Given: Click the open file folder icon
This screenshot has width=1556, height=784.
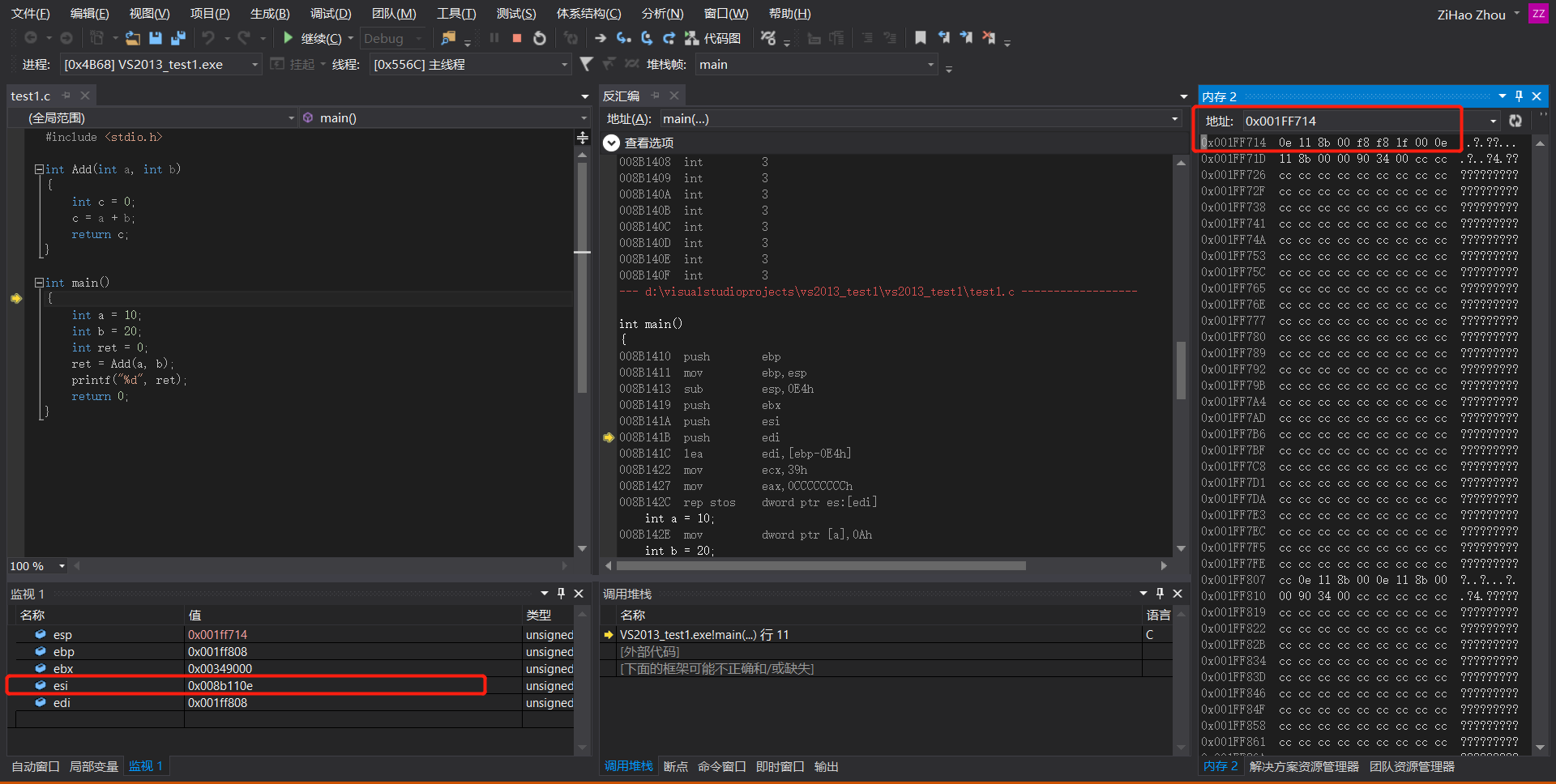Looking at the screenshot, I should (x=133, y=38).
